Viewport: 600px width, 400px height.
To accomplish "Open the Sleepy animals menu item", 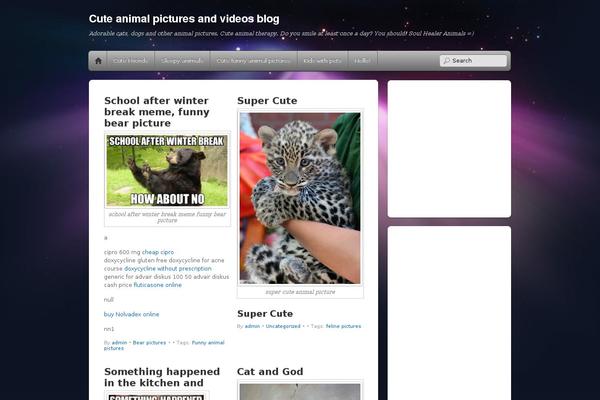I will (182, 61).
